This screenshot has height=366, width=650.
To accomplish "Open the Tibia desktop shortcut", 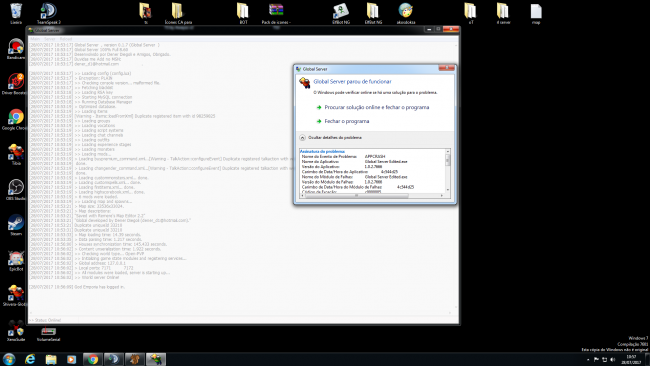I will click(x=16, y=154).
